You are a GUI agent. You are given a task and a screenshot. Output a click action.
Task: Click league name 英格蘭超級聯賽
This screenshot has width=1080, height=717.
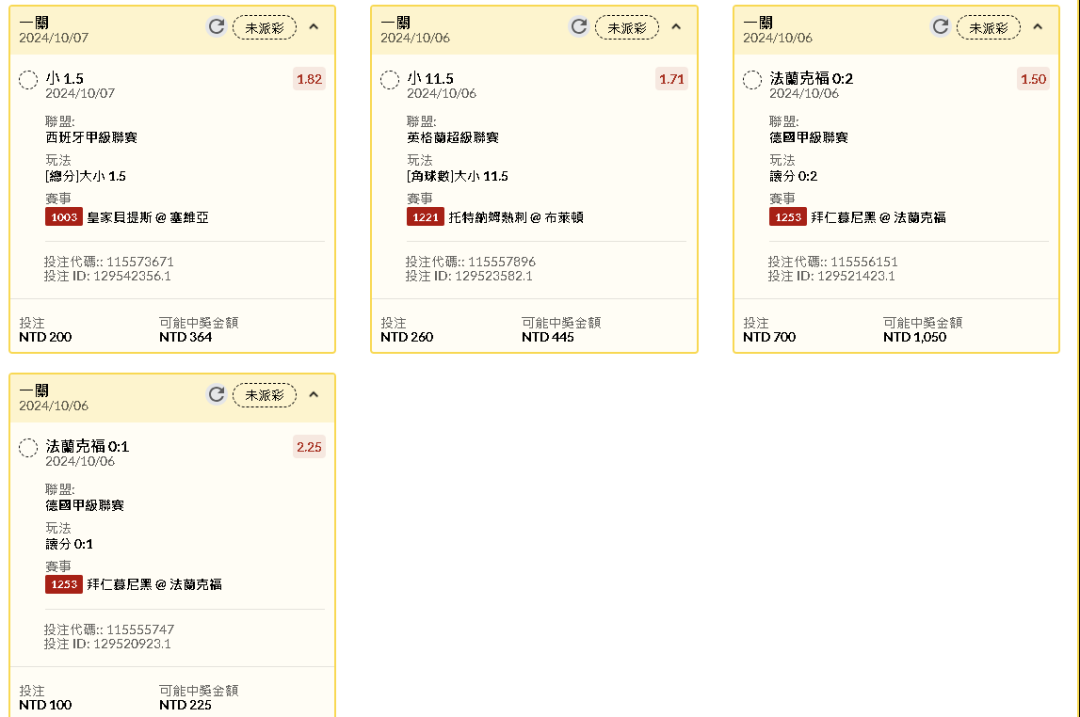453,138
